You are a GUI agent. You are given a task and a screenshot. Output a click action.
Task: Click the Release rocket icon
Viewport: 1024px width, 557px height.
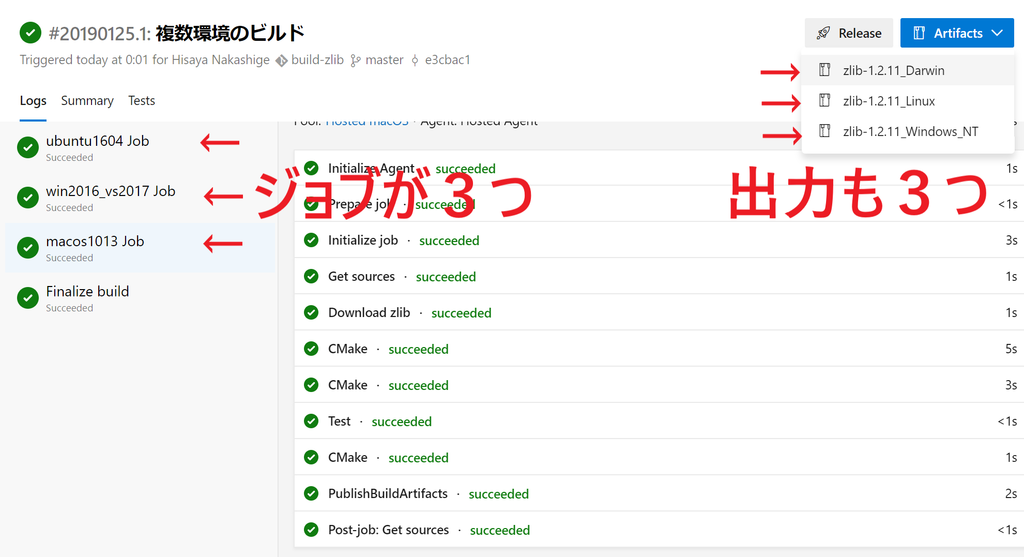(x=824, y=33)
